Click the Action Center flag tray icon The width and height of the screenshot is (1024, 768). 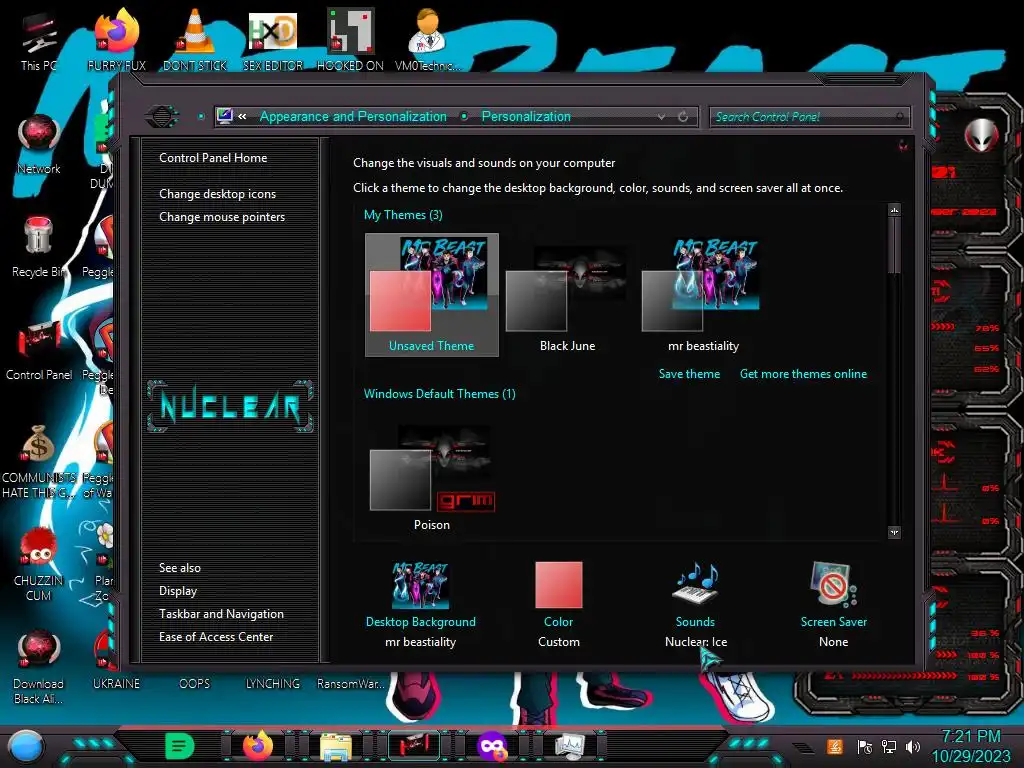865,746
